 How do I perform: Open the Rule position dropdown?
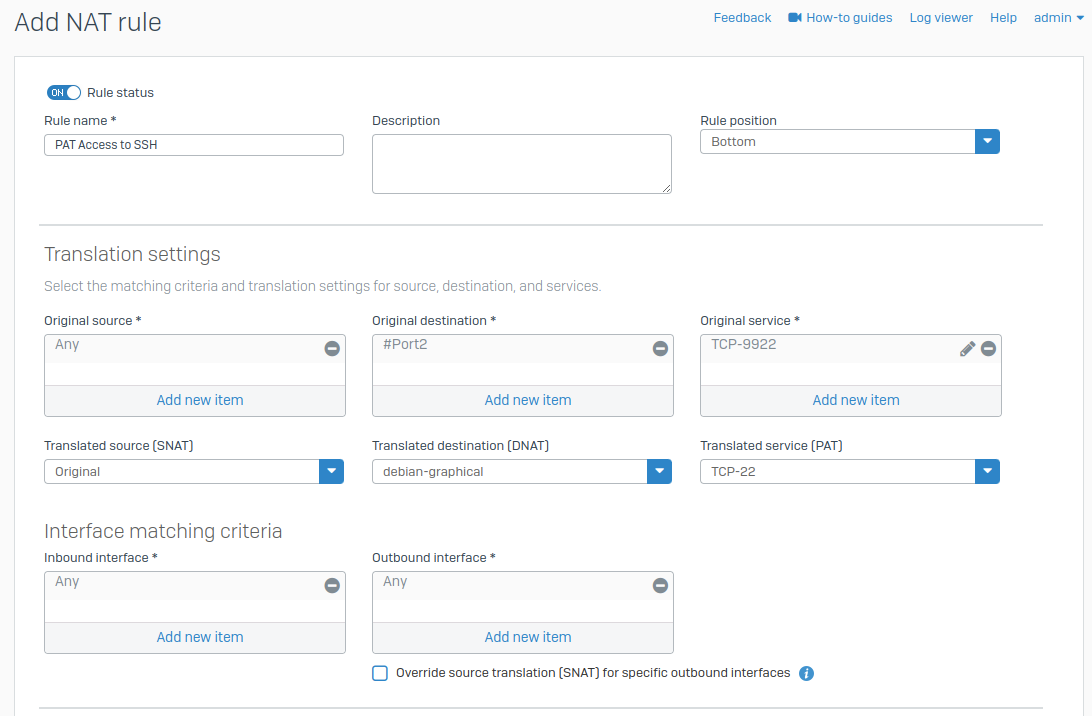pos(987,142)
